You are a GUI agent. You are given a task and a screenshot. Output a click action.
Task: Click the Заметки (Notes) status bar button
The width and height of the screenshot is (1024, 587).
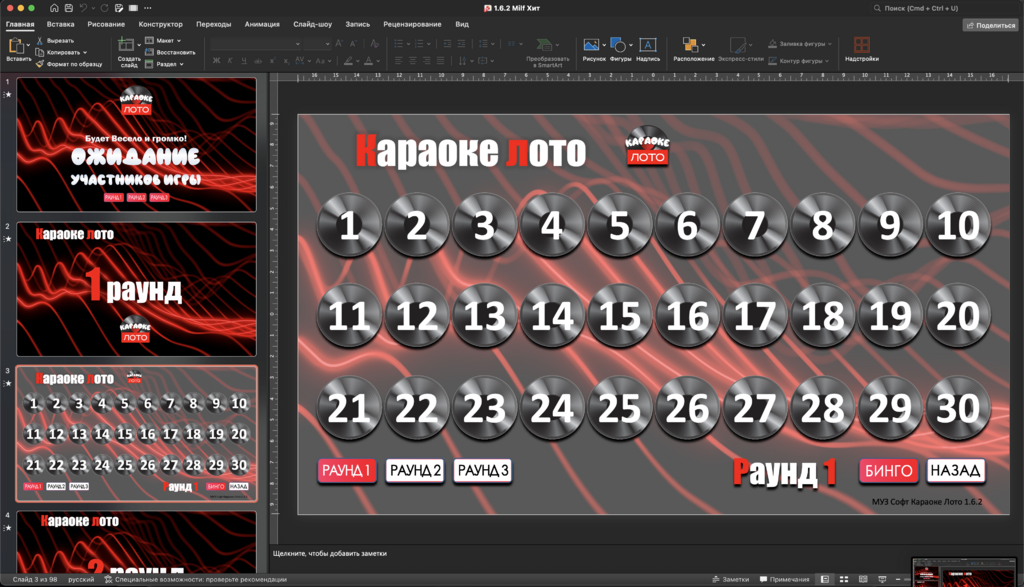731,579
